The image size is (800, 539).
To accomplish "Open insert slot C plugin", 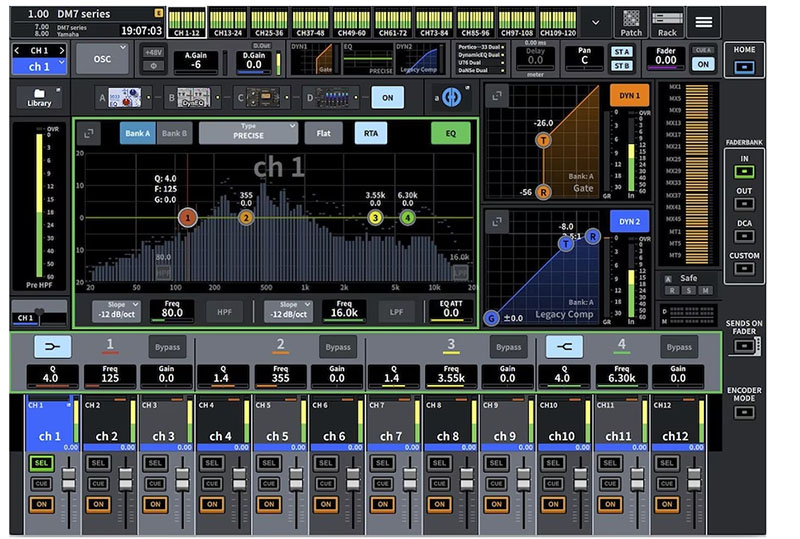I will tap(262, 97).
